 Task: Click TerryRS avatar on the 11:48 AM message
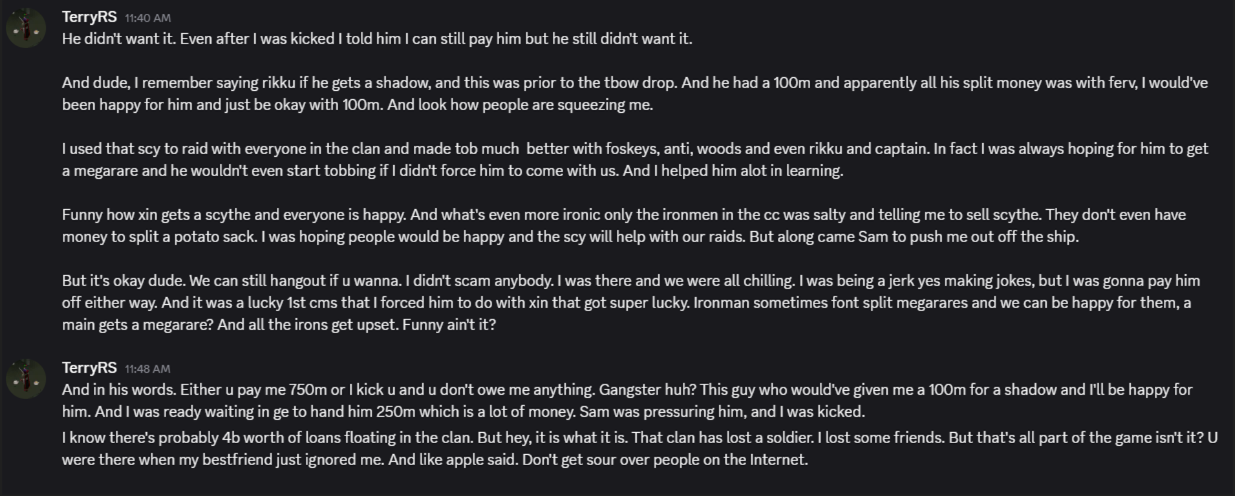[x=26, y=379]
